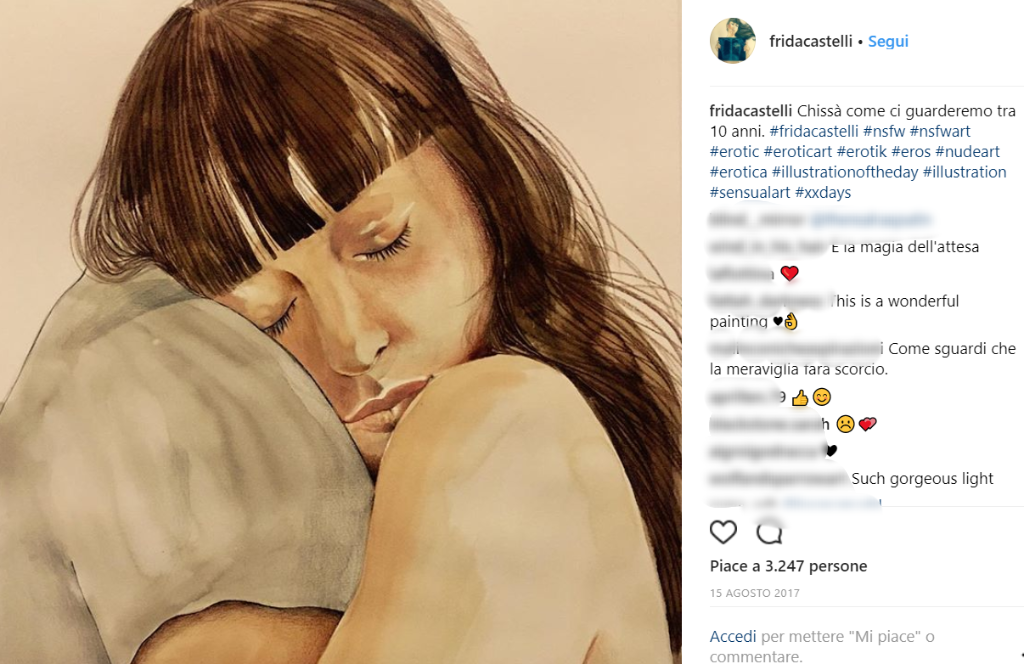
Task: Open the #nsfwart hashtag
Action: tap(940, 131)
